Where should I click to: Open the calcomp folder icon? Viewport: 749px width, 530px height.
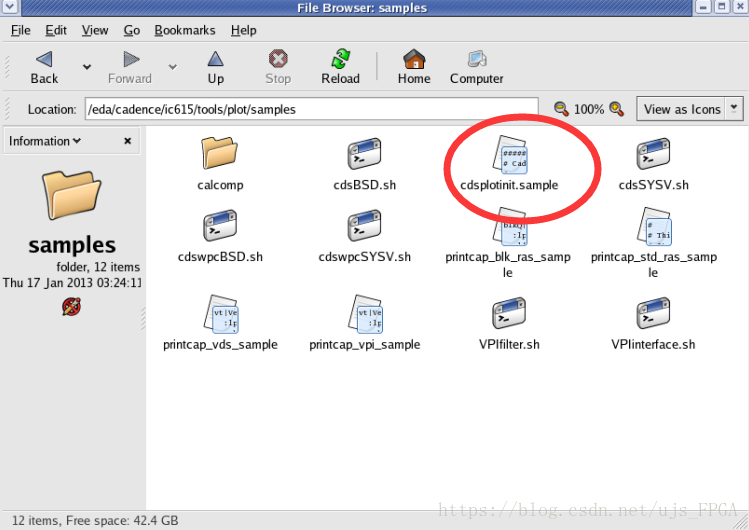pyautogui.click(x=220, y=155)
